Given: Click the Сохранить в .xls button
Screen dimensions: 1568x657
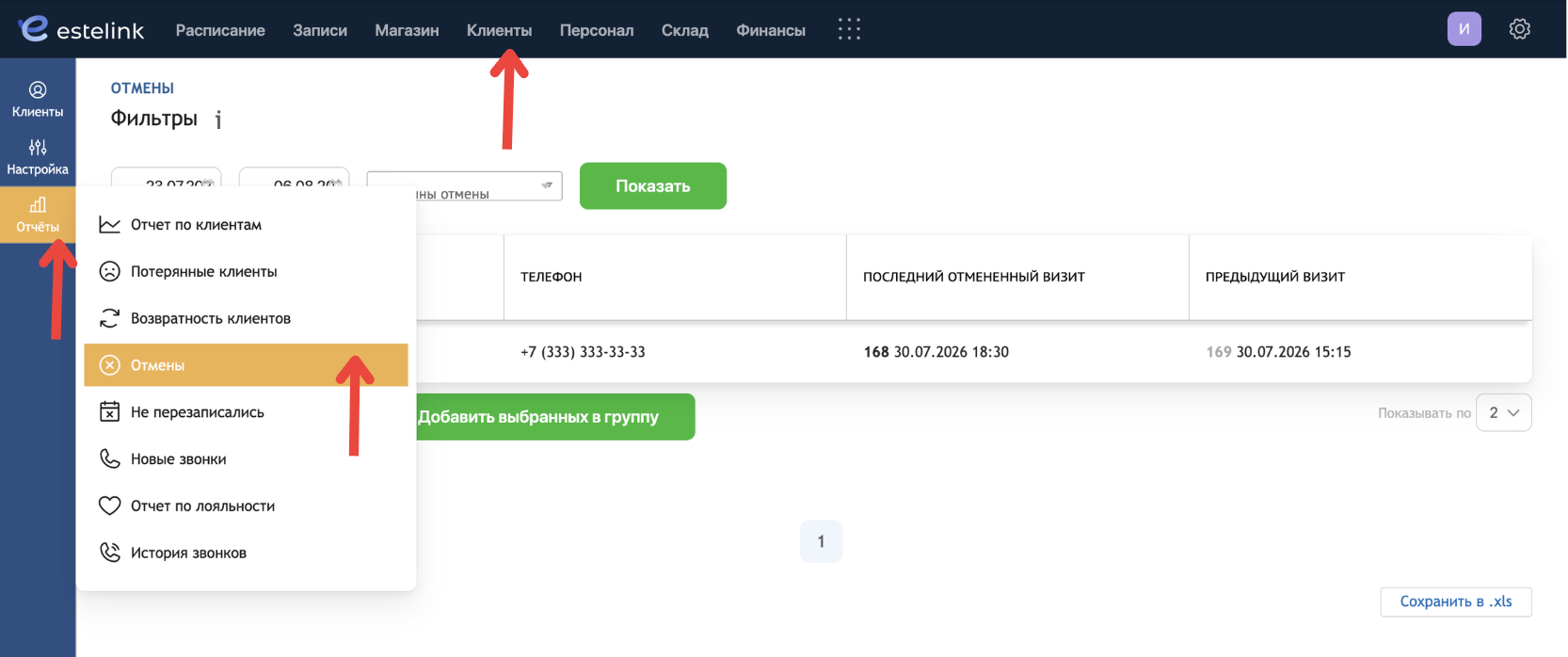Looking at the screenshot, I should (1456, 601).
